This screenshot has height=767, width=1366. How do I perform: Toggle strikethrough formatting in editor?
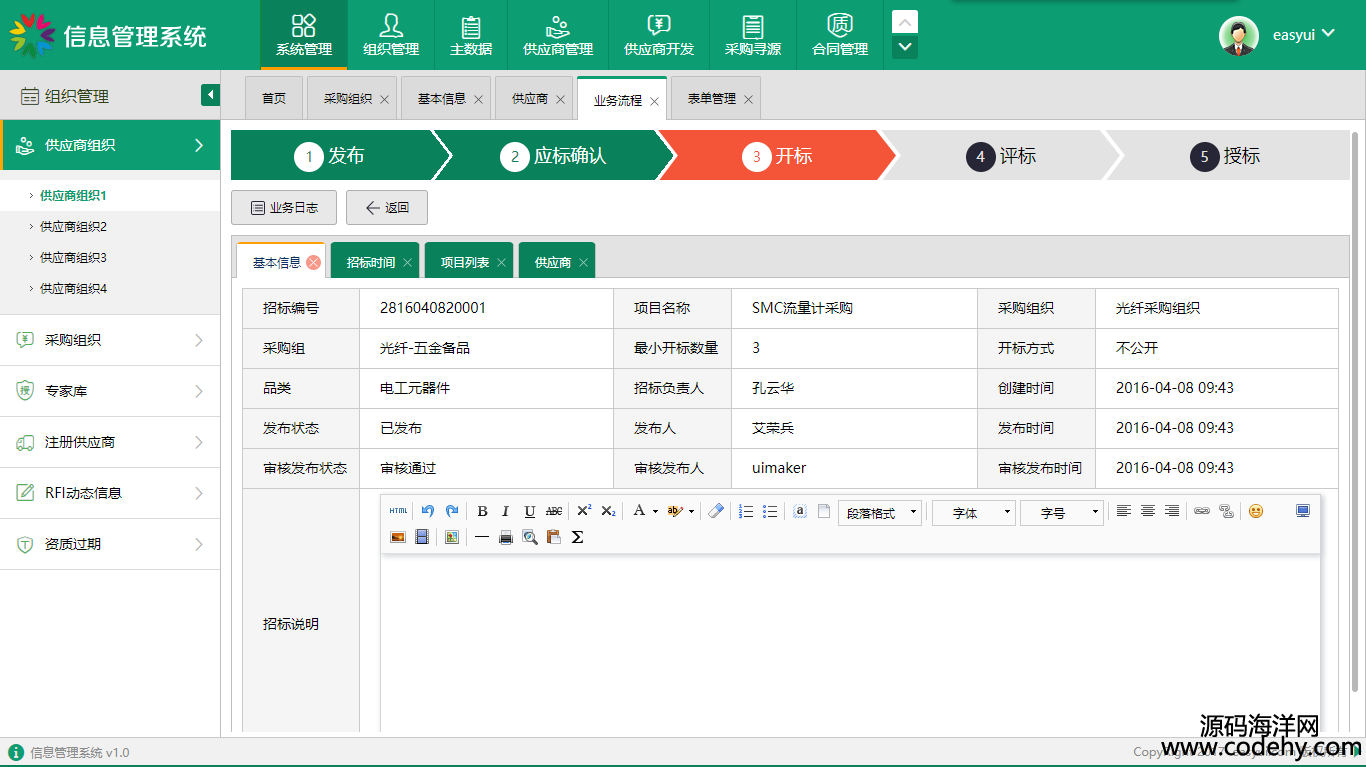coord(554,511)
